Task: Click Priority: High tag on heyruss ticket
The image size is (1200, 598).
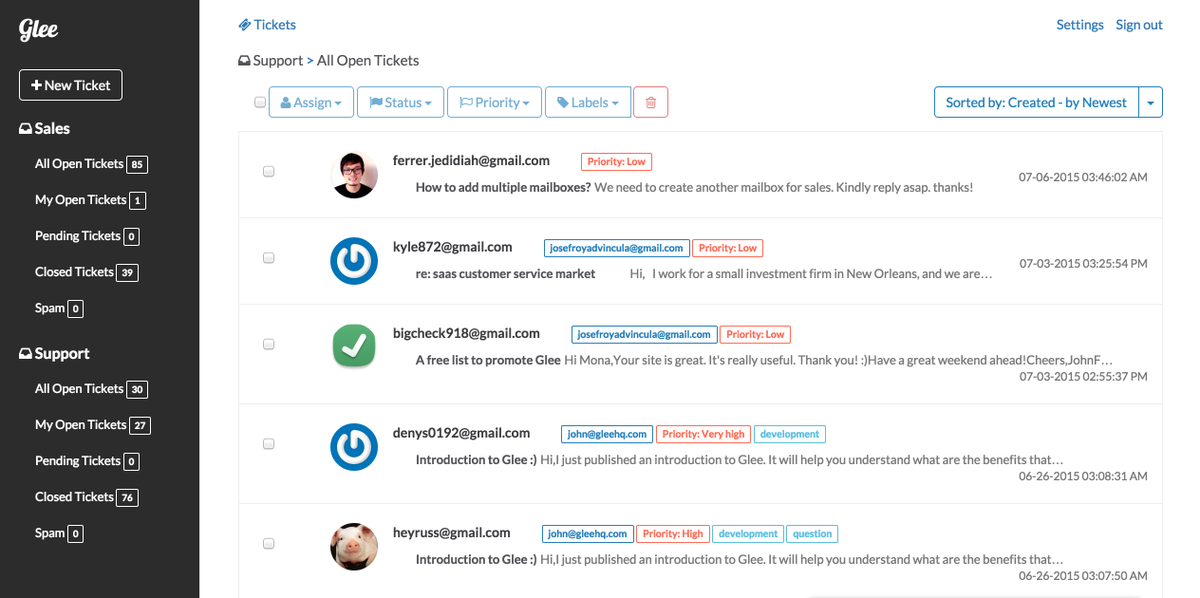Action: [x=672, y=534]
